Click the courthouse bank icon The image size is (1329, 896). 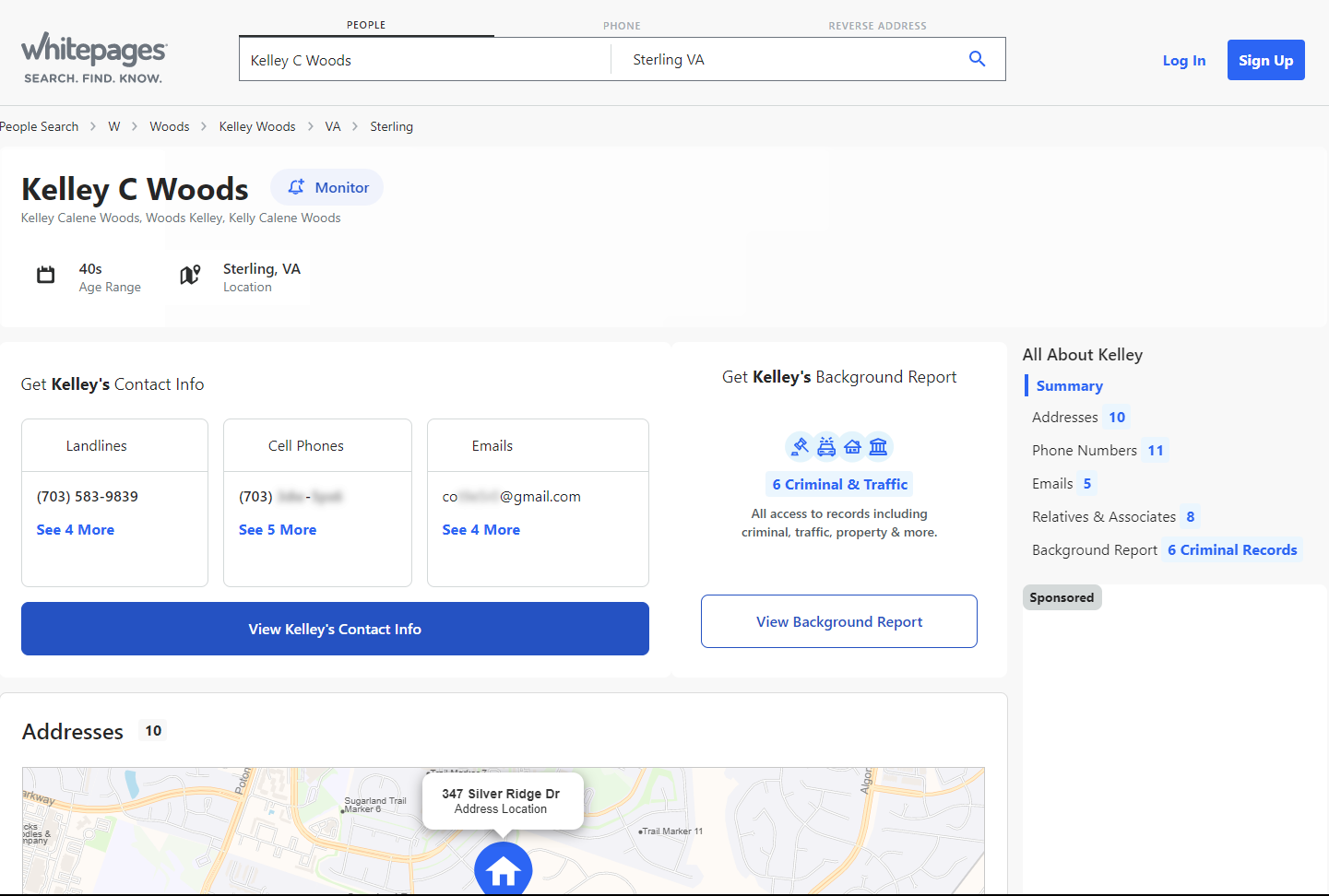coord(879,446)
